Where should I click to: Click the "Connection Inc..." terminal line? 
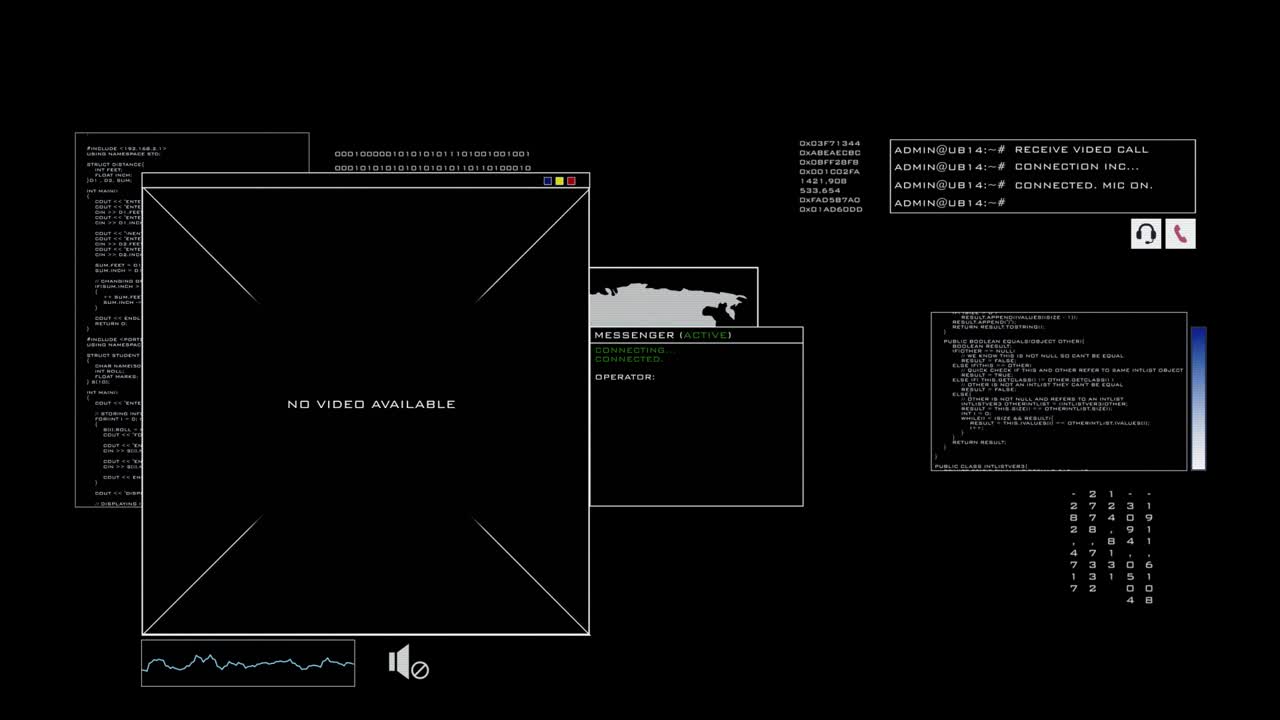[x=1016, y=167]
